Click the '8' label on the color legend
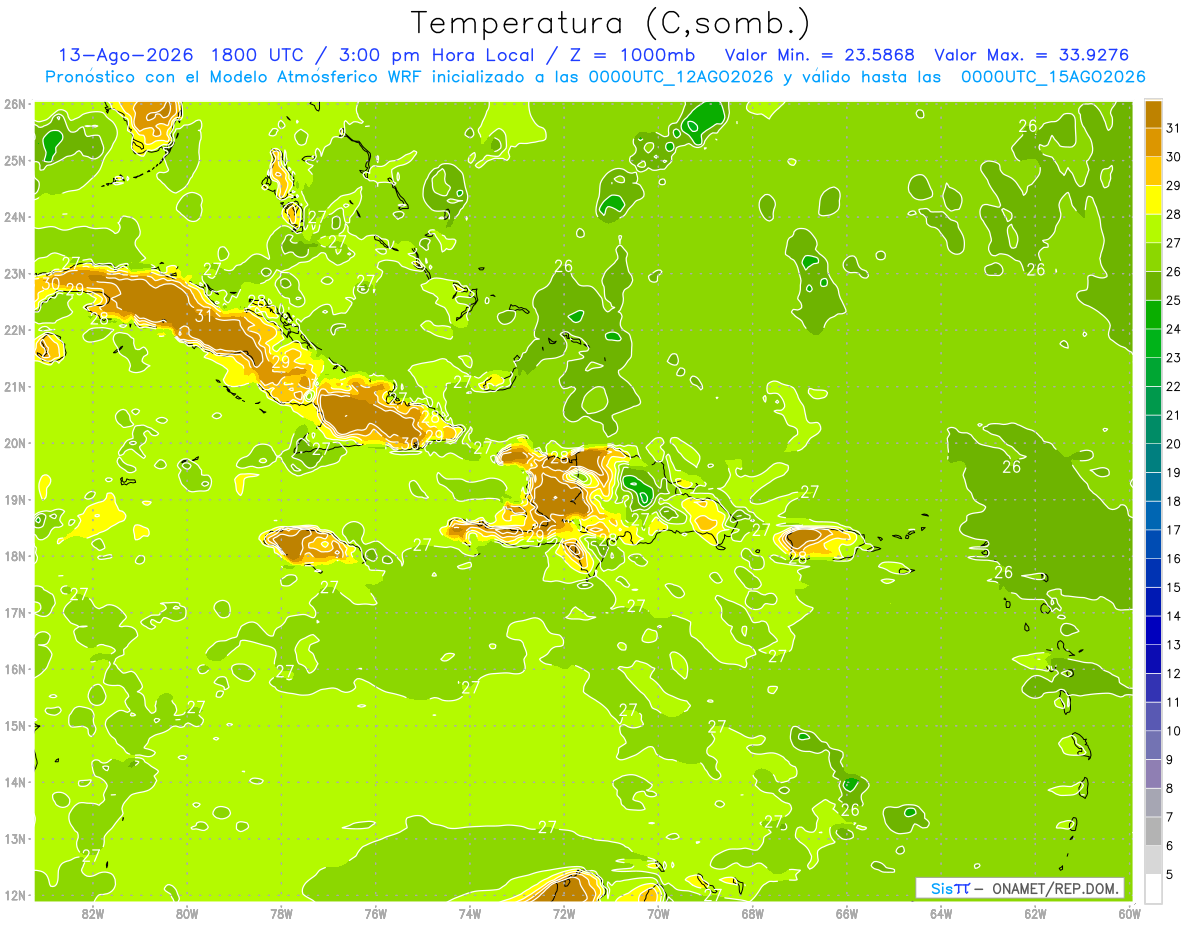 click(x=1170, y=788)
